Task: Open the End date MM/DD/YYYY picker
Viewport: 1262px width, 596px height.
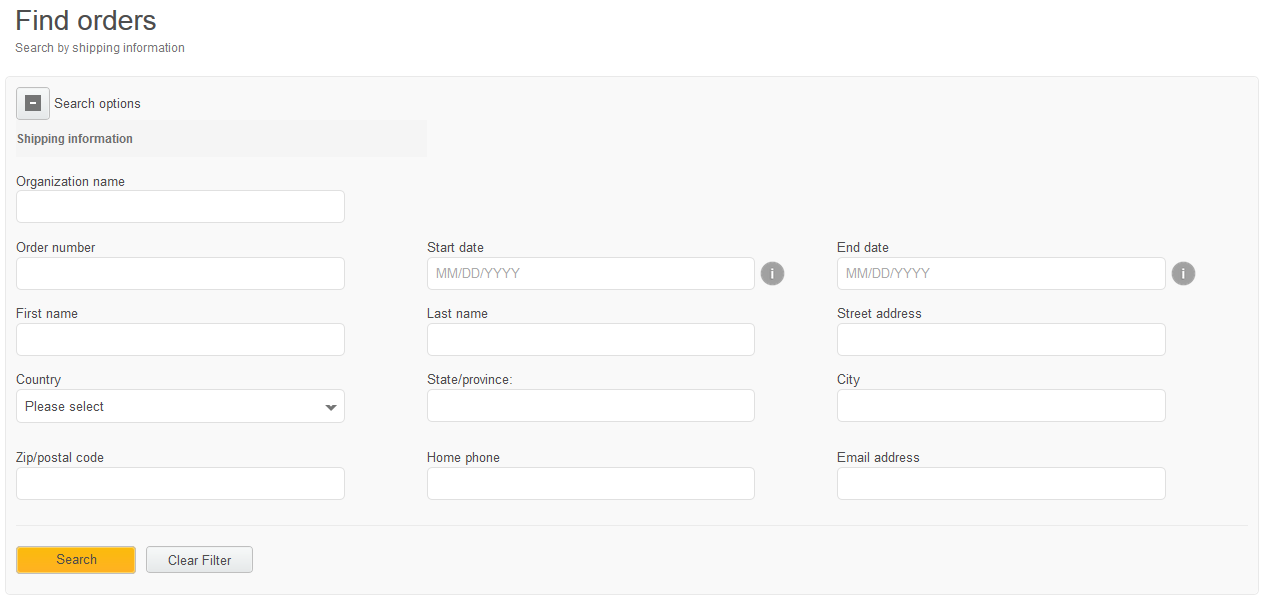Action: [1000, 273]
